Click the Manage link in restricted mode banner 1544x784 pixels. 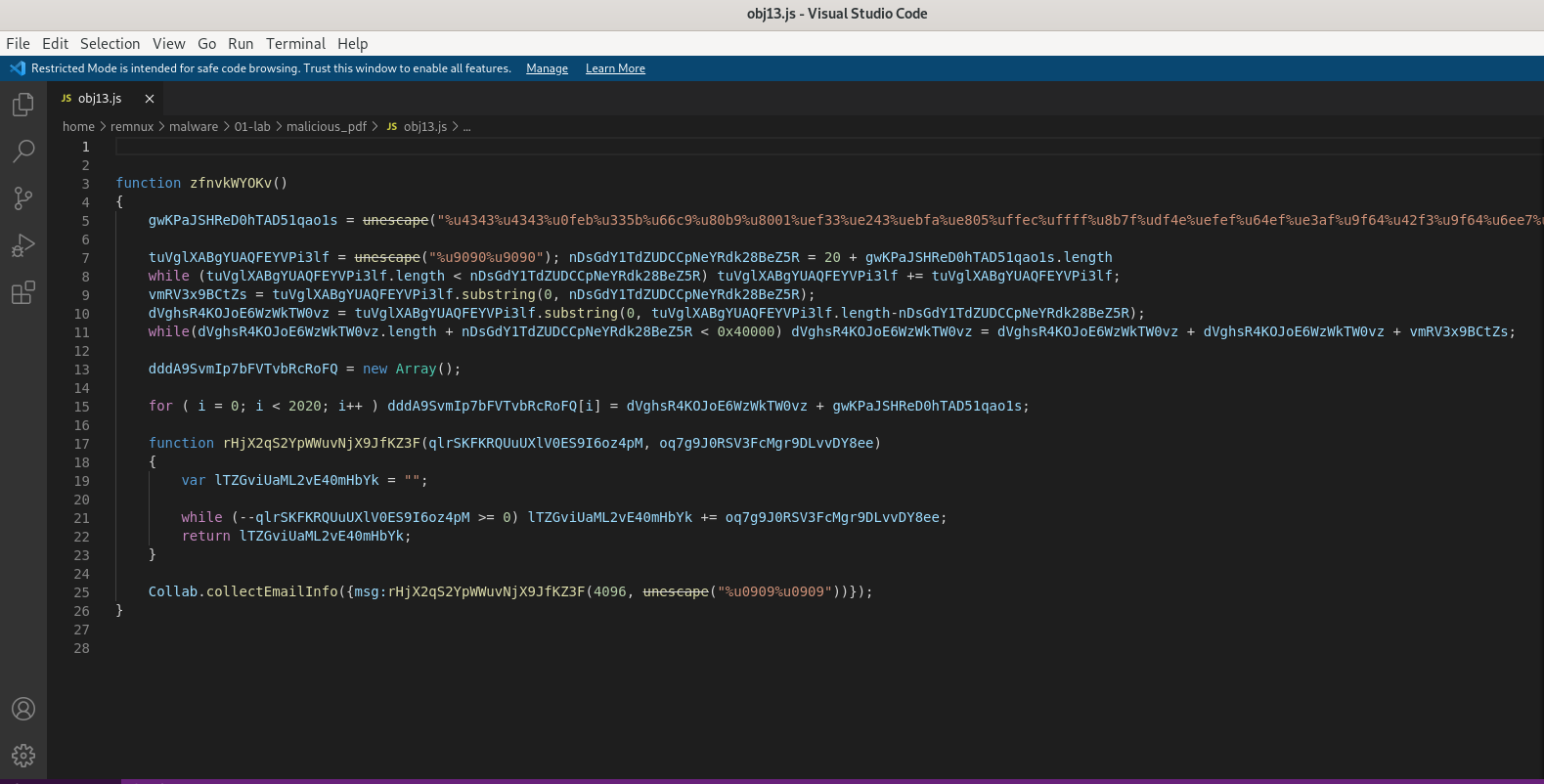pos(547,68)
